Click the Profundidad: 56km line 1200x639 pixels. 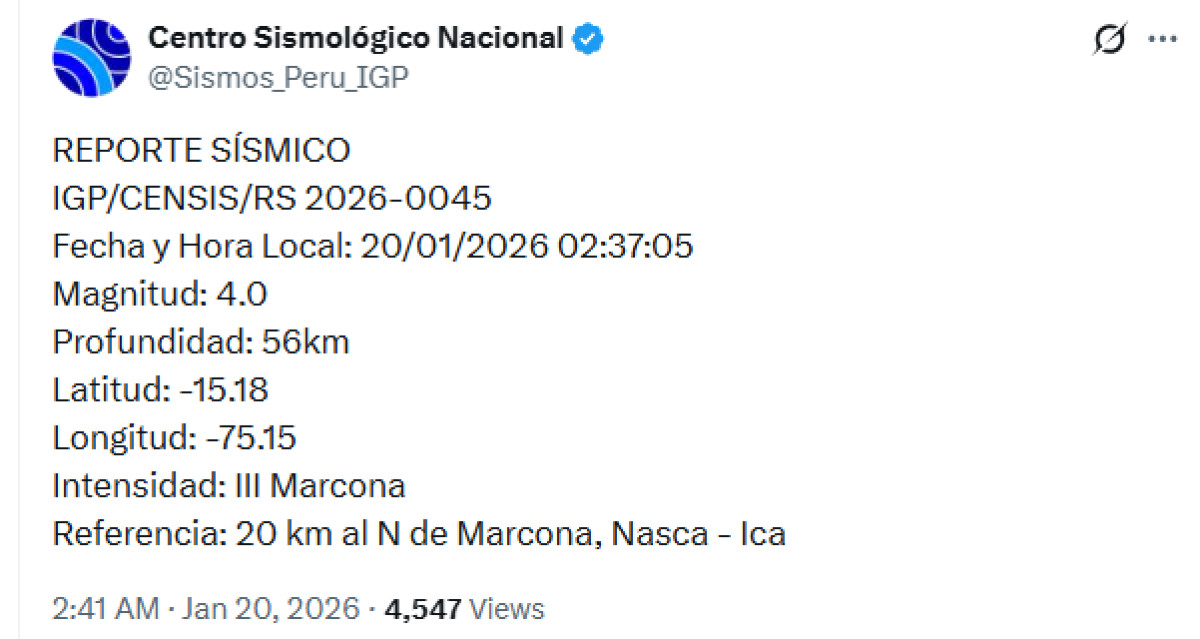pos(200,342)
